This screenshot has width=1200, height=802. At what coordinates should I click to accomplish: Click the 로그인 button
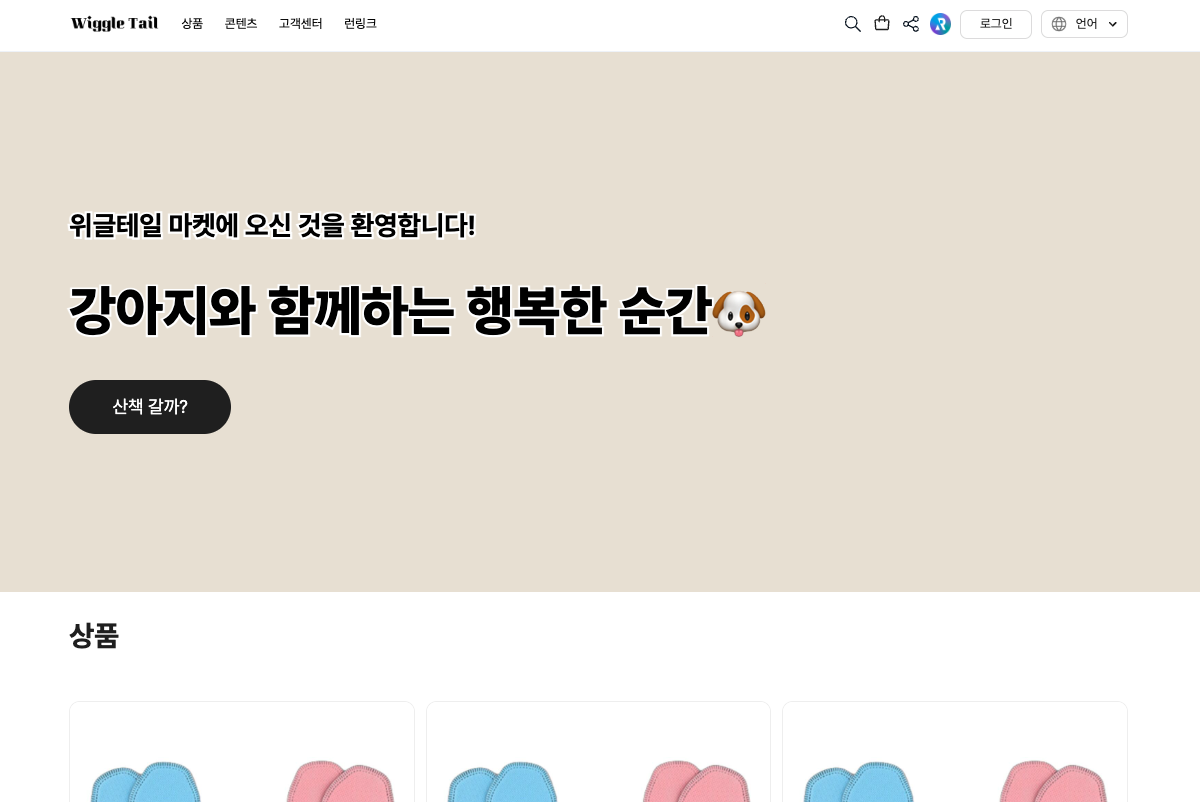(x=996, y=24)
